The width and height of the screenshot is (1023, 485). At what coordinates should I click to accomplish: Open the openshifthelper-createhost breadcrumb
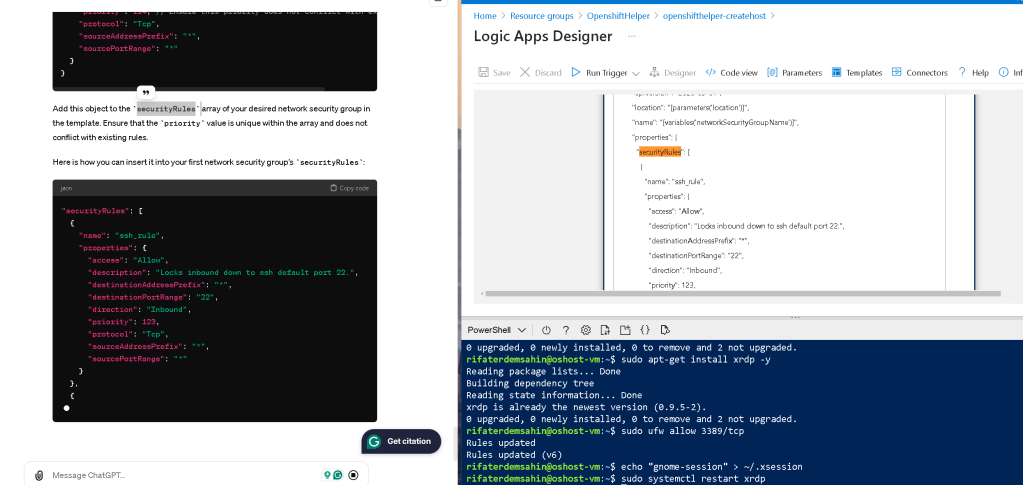[x=714, y=16]
